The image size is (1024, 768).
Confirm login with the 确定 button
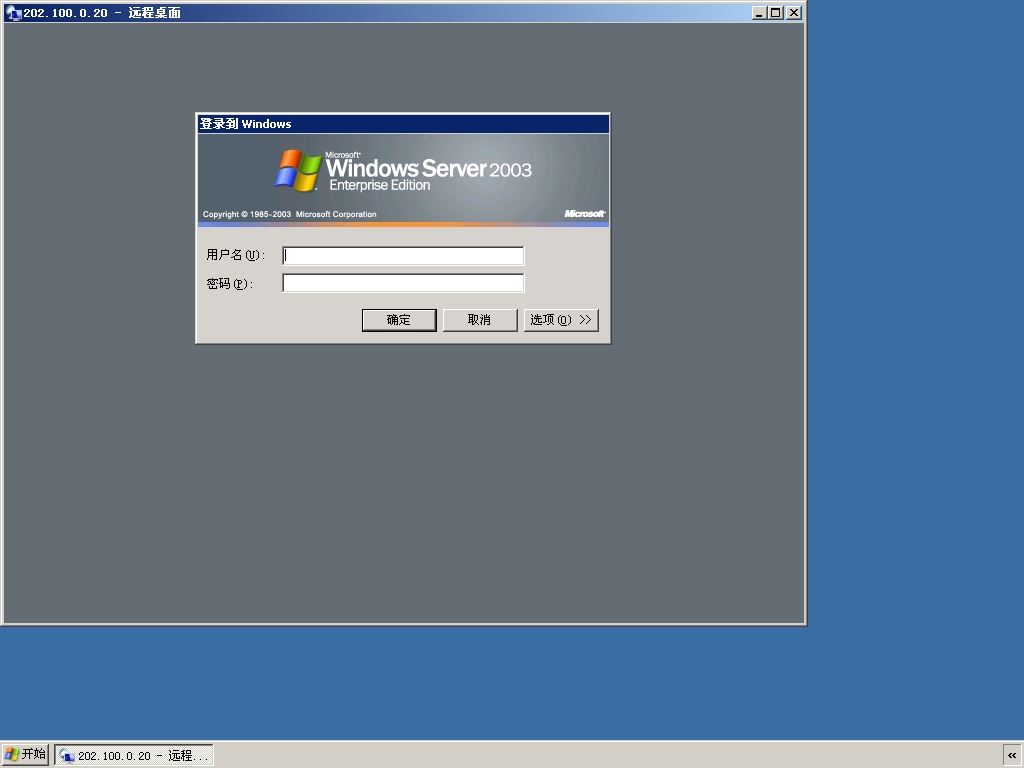[399, 320]
